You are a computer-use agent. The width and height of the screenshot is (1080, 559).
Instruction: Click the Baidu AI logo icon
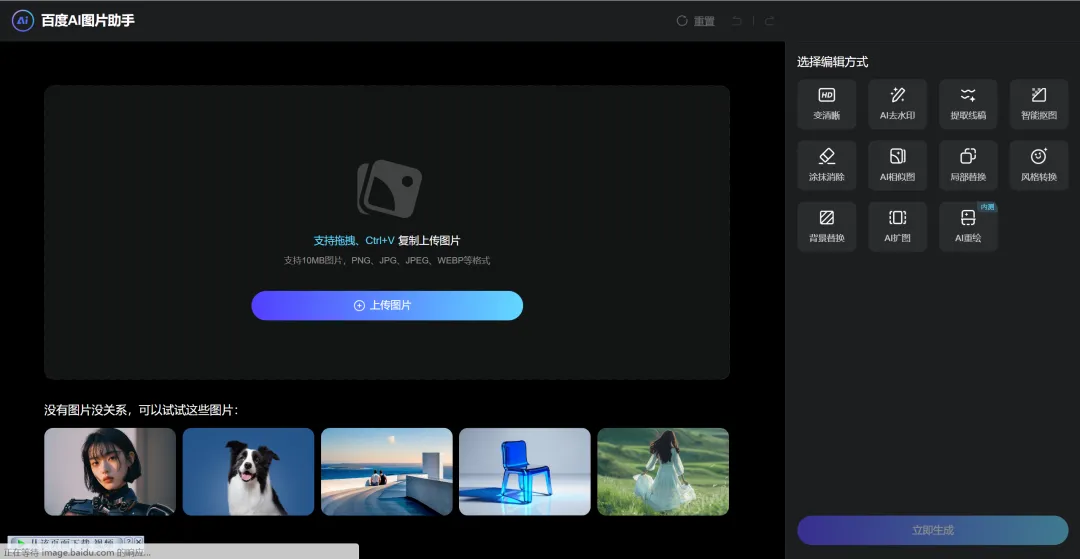[23, 21]
